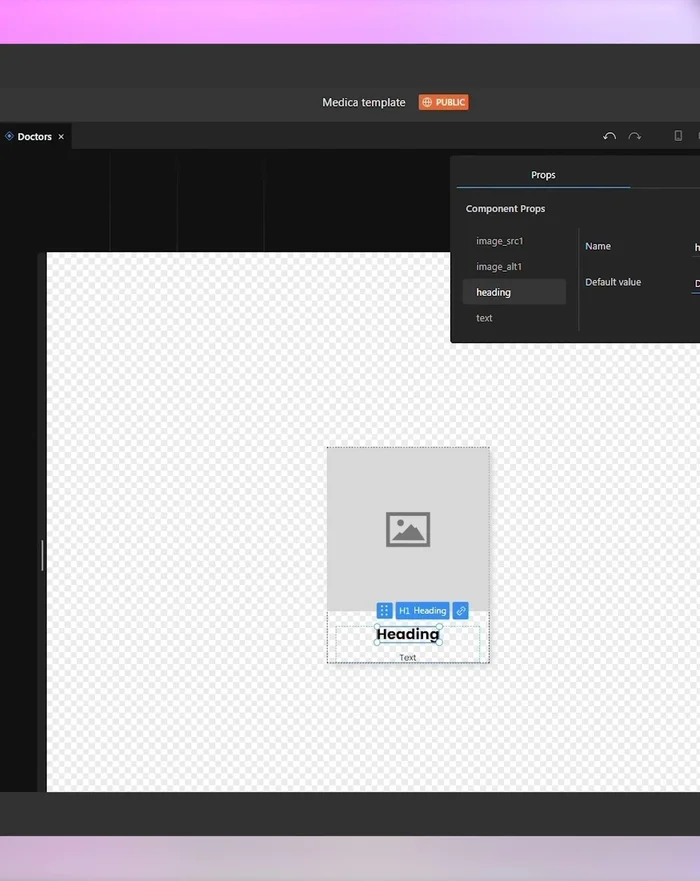Select the text prop in the list
The width and height of the screenshot is (700, 881).
click(x=484, y=318)
